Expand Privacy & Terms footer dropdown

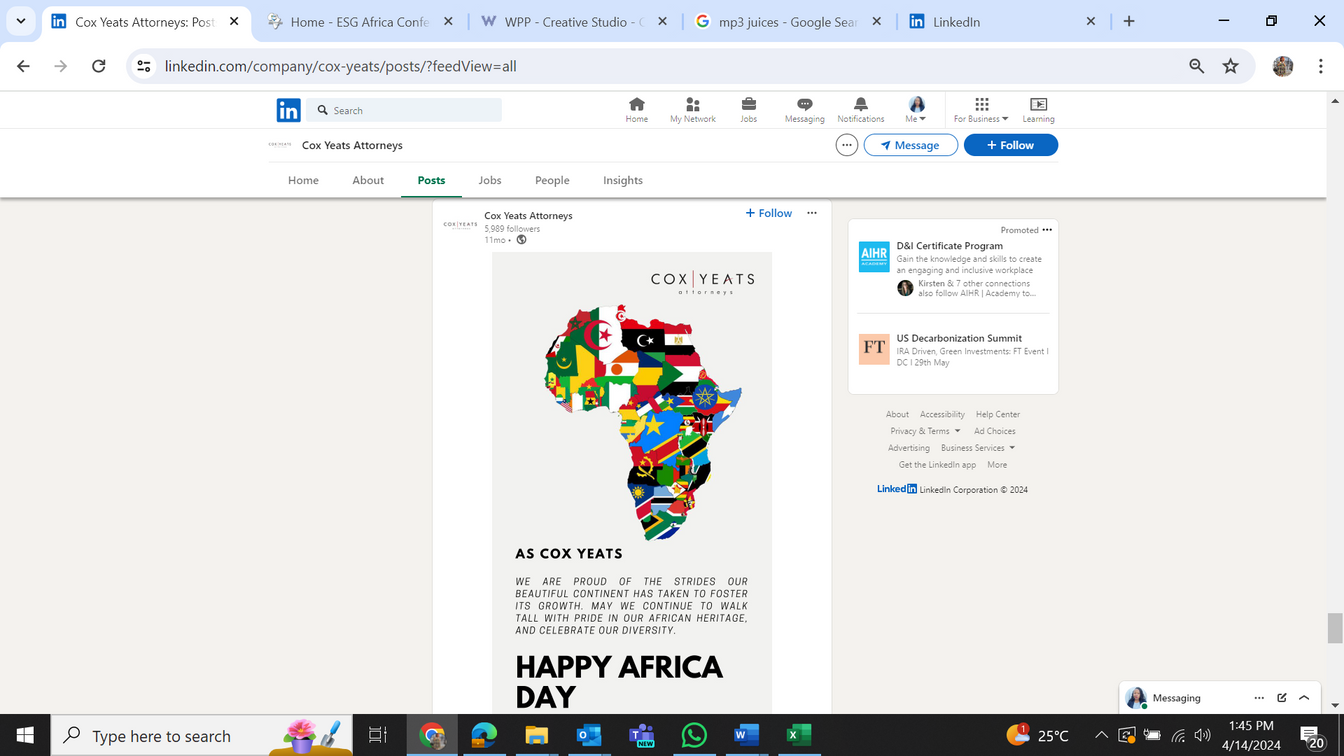click(925, 431)
